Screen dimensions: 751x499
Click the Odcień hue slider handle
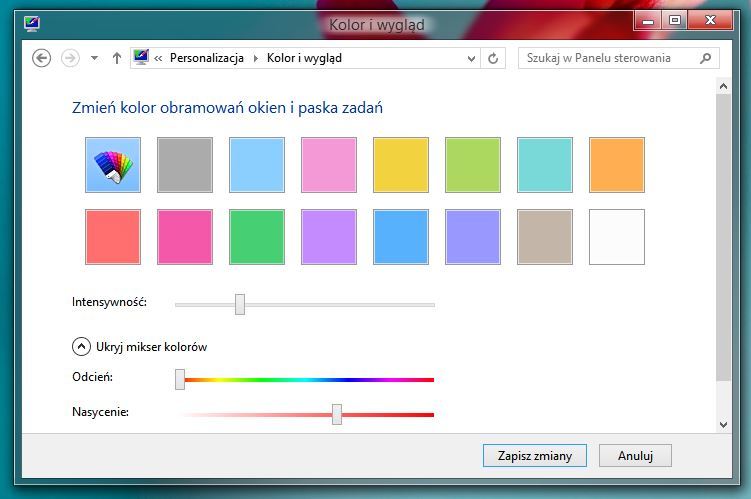(180, 379)
